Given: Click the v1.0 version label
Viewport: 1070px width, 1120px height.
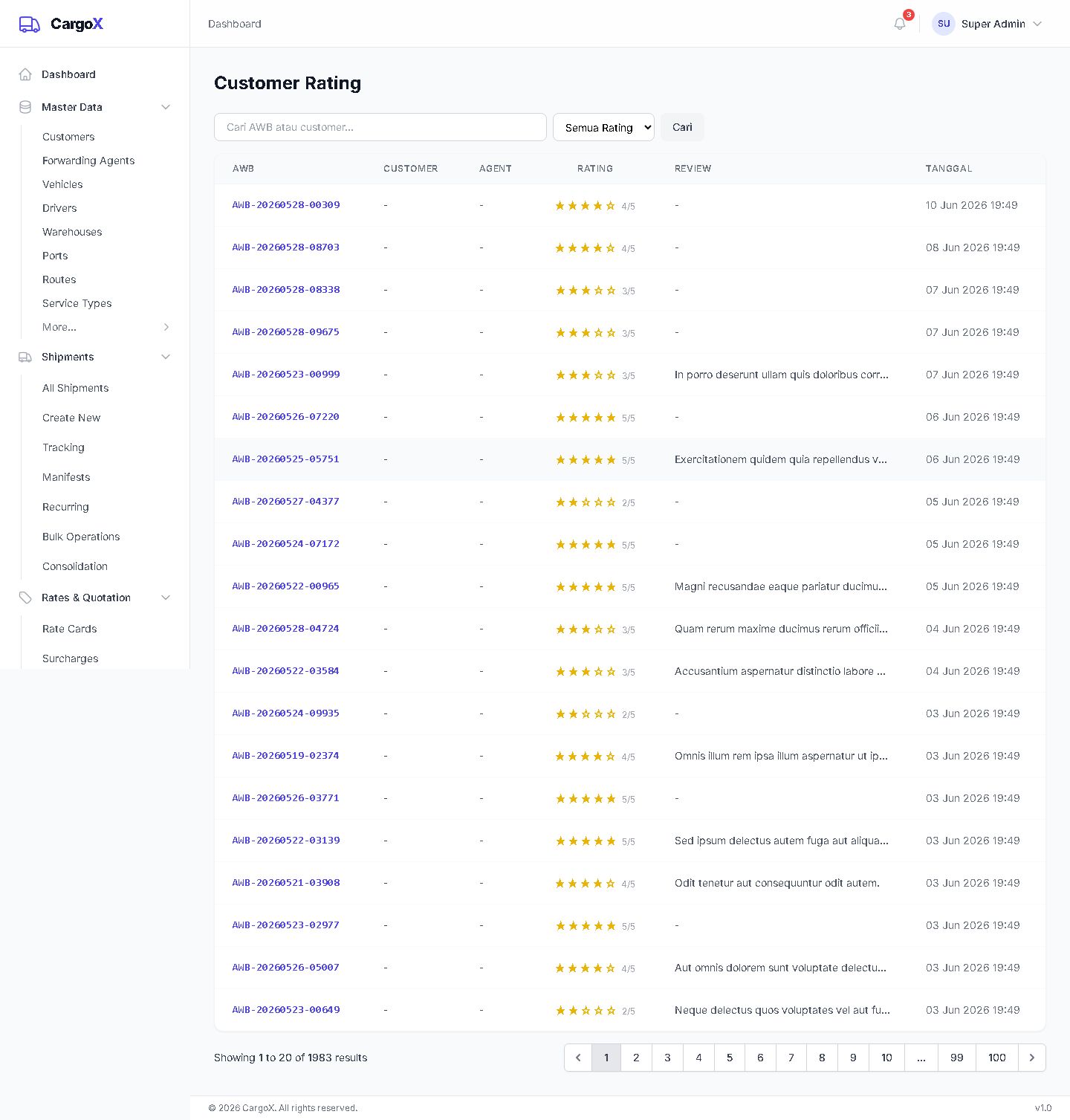Looking at the screenshot, I should tap(1043, 1108).
